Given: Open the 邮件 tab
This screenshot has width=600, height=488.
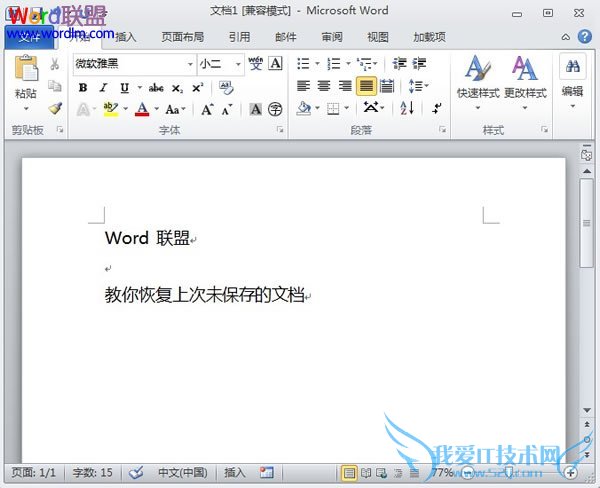Looking at the screenshot, I should click(286, 37).
